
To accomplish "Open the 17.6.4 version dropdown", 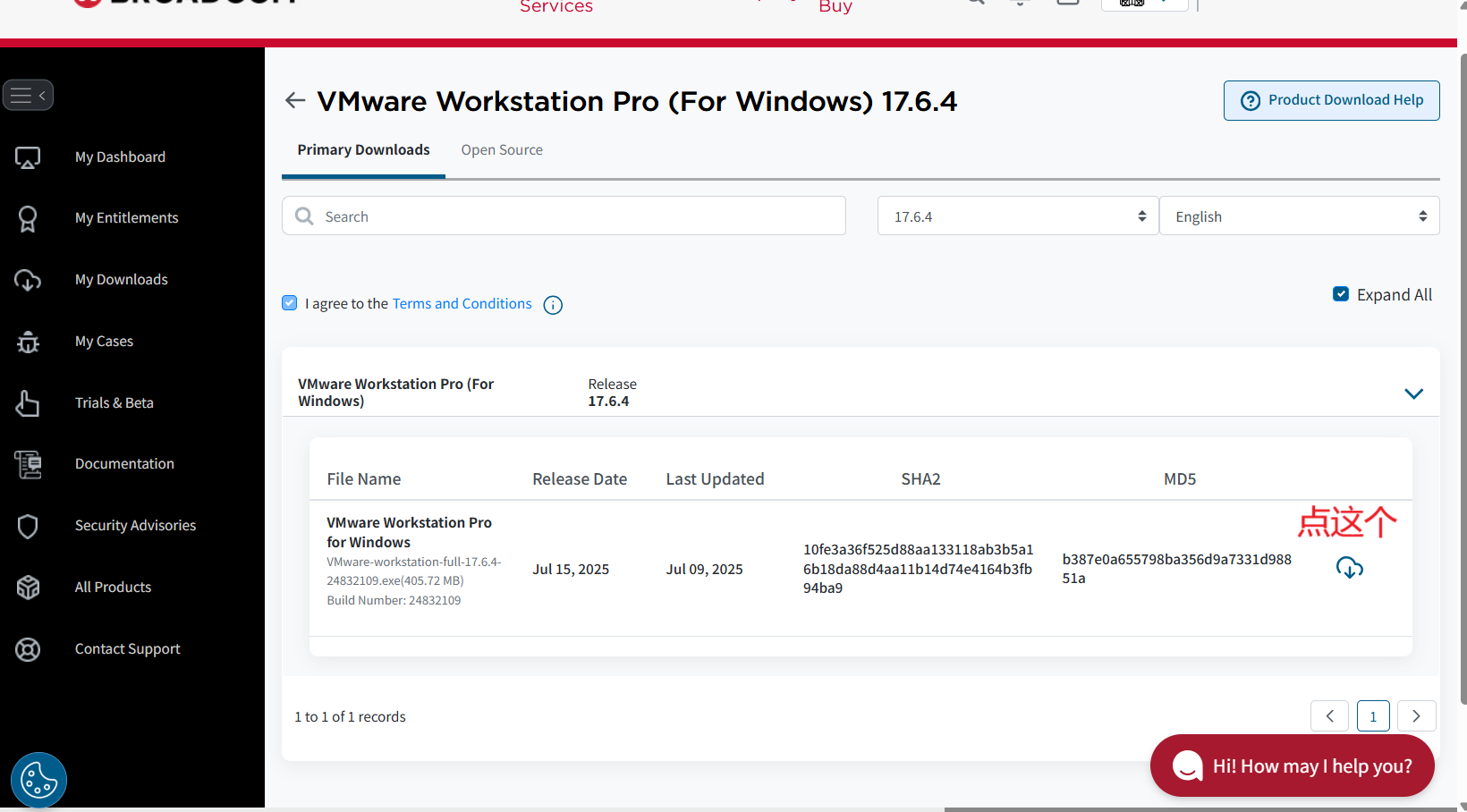I will [1017, 216].
